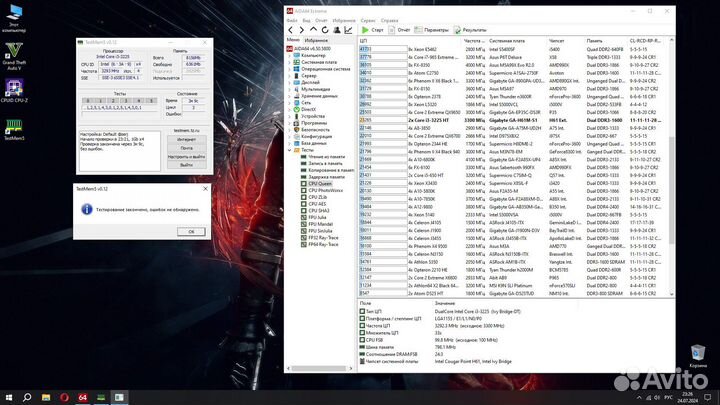This screenshot has height=405, width=720.
Task: Expand the Сервер tree node
Action: coord(290,76)
